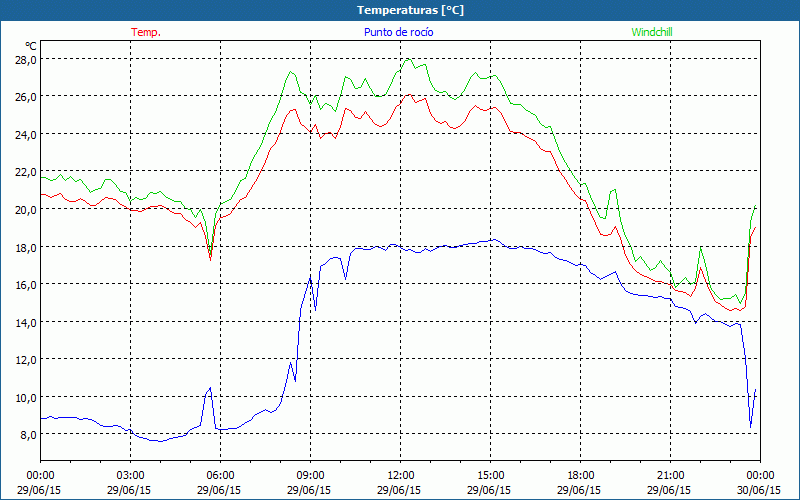800x500 pixels.
Task: Click the 24,0 y-axis value
Action: point(26,135)
